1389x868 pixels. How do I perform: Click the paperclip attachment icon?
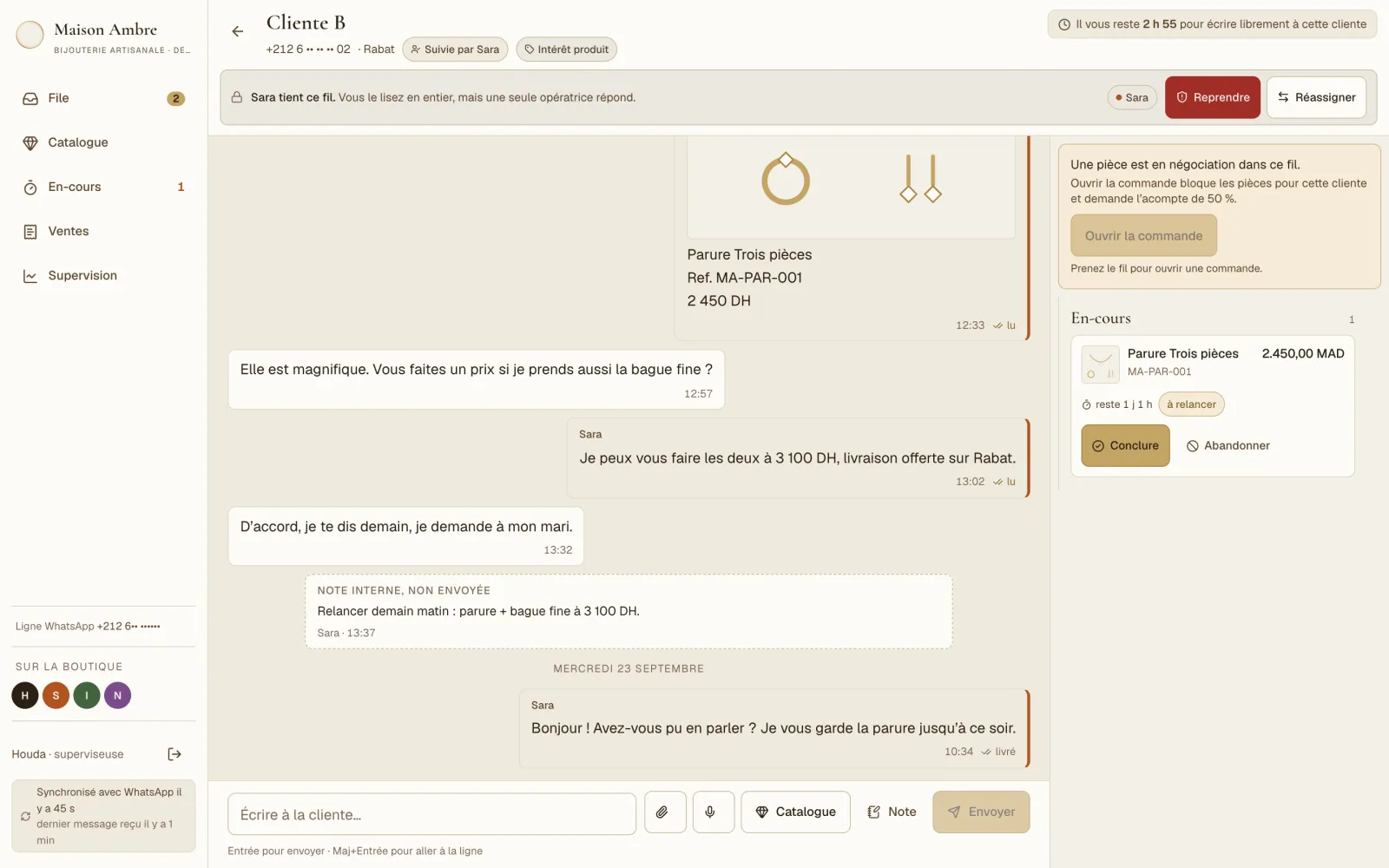pos(665,812)
